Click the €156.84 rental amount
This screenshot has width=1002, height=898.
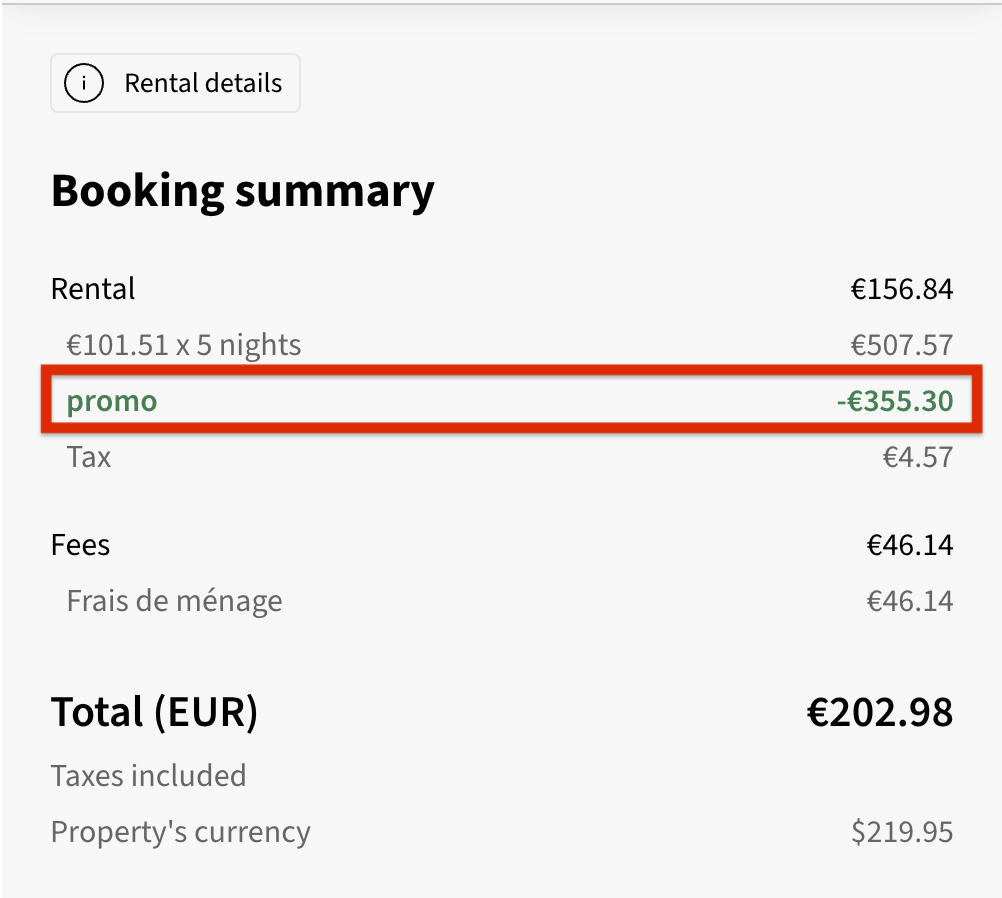click(901, 290)
